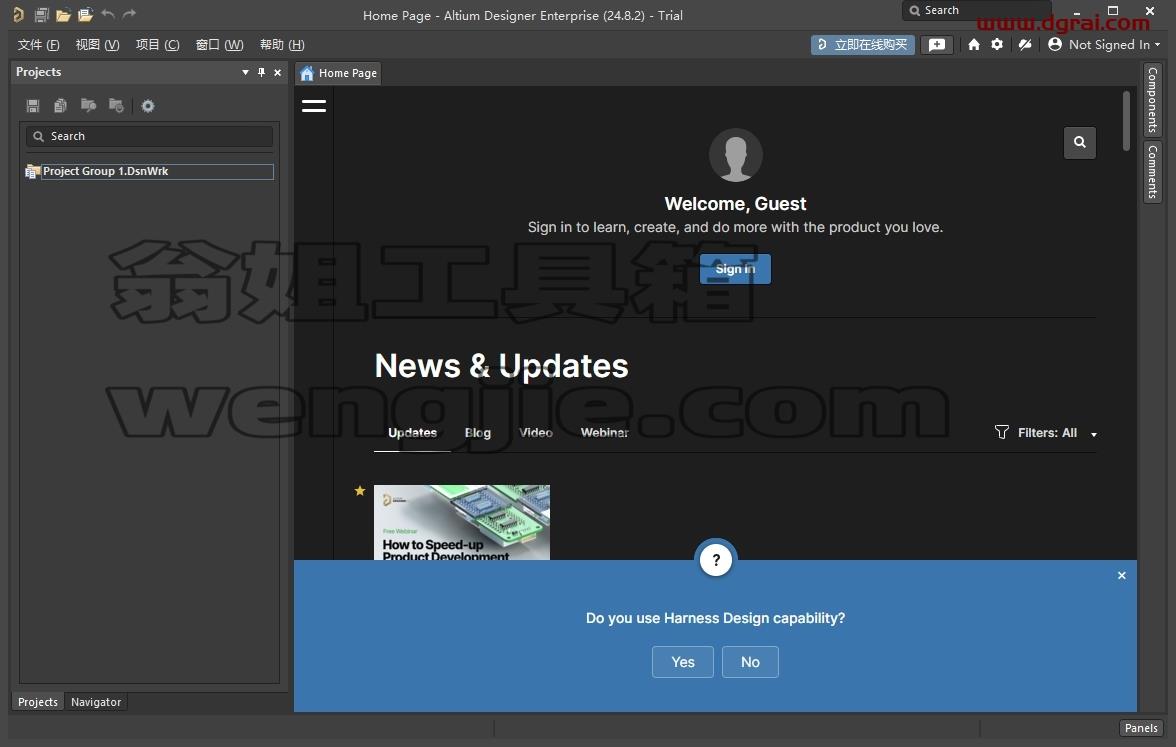1176x747 pixels.
Task: Switch to the Blog news tab
Action: point(478,433)
